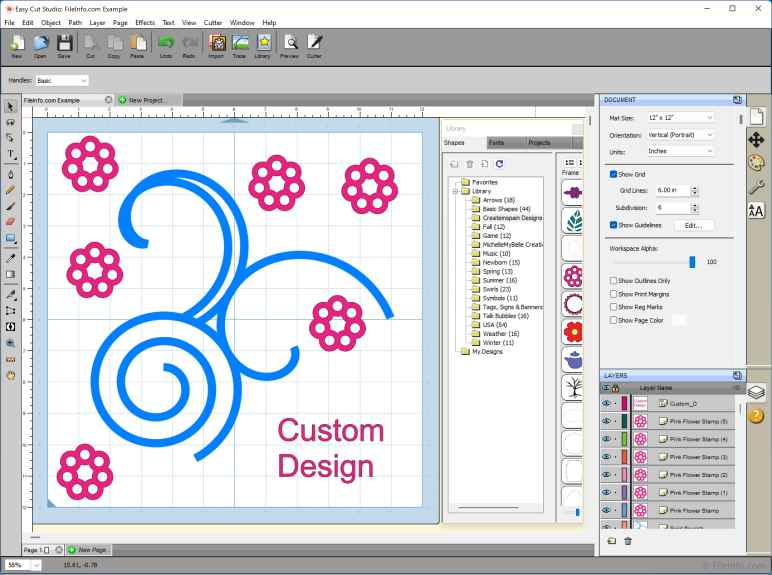Switch to the Fonts tab in Library
The image size is (772, 575).
click(x=497, y=143)
